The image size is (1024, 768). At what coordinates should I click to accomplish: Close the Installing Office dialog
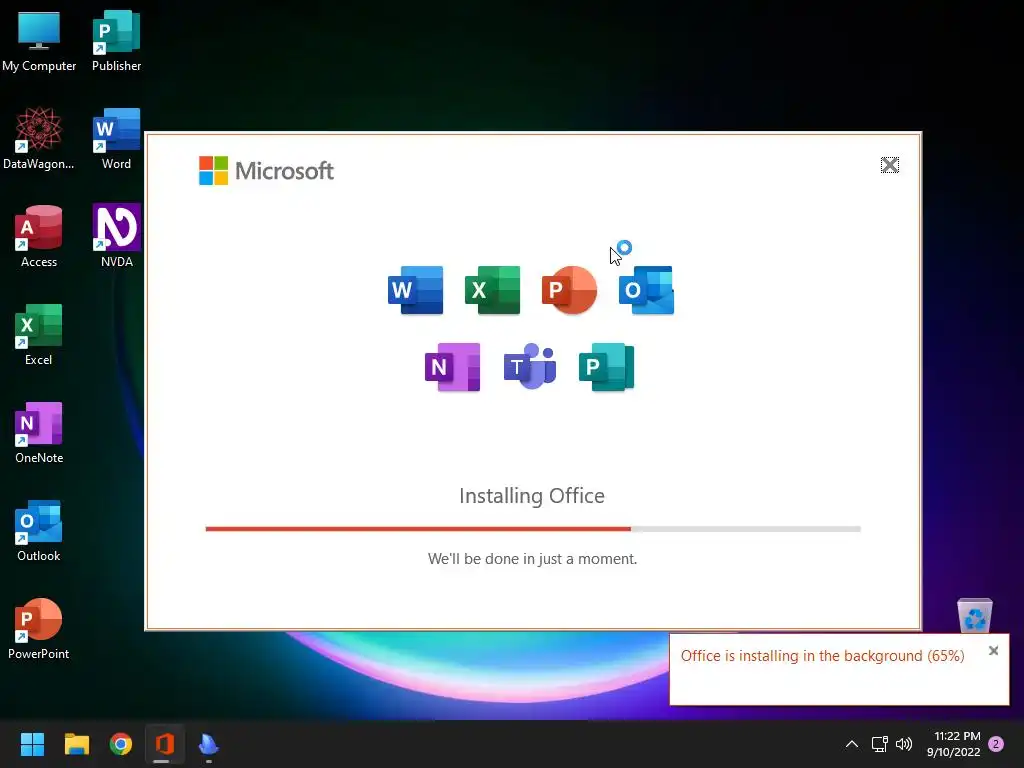(889, 165)
